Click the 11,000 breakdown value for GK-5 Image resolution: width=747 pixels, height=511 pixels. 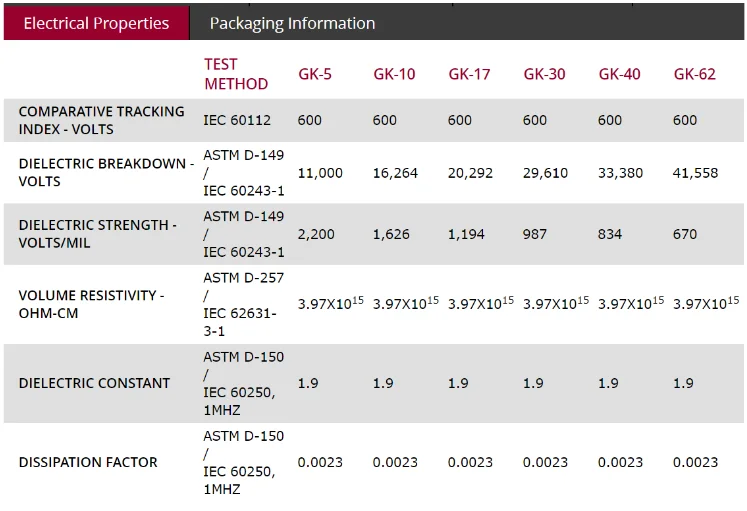coord(320,173)
